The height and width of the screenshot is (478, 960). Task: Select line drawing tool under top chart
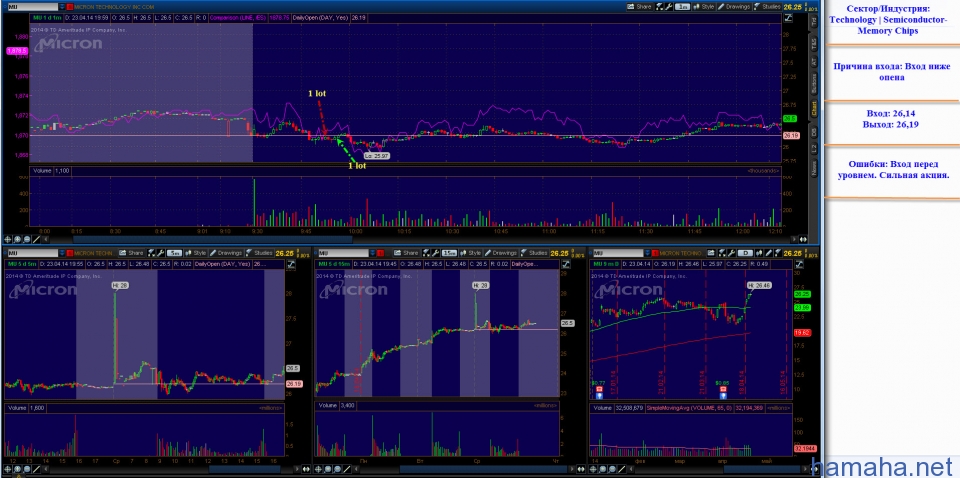pyautogui.click(x=36, y=240)
